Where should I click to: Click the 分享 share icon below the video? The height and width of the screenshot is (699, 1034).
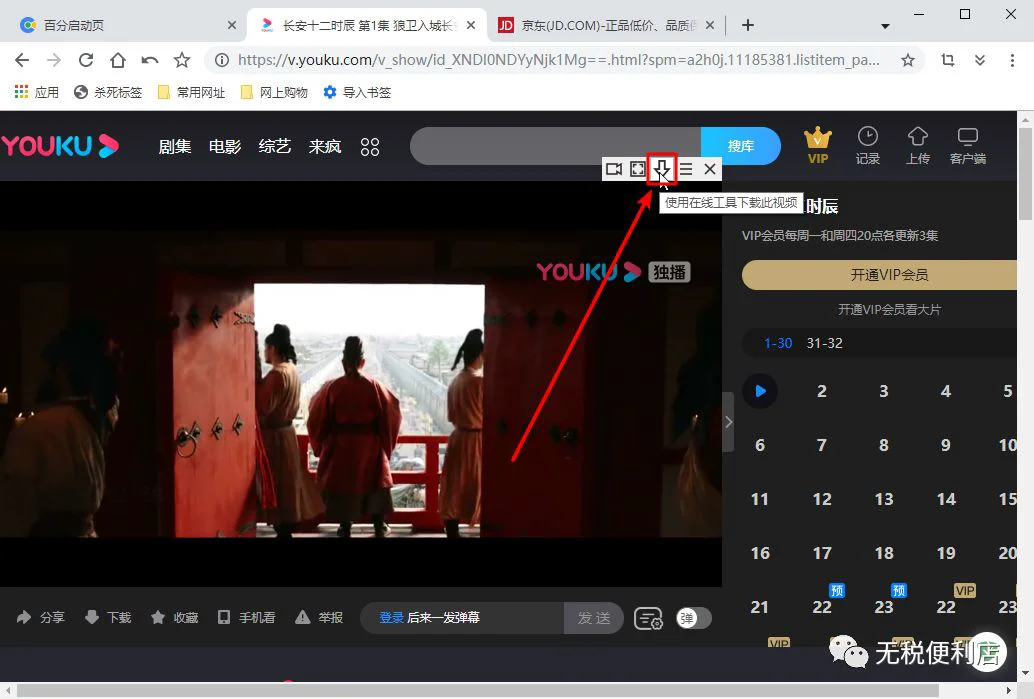[x=40, y=617]
